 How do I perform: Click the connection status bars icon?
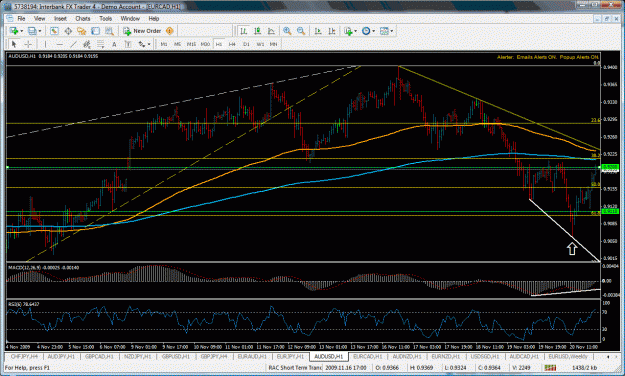[x=550, y=367]
